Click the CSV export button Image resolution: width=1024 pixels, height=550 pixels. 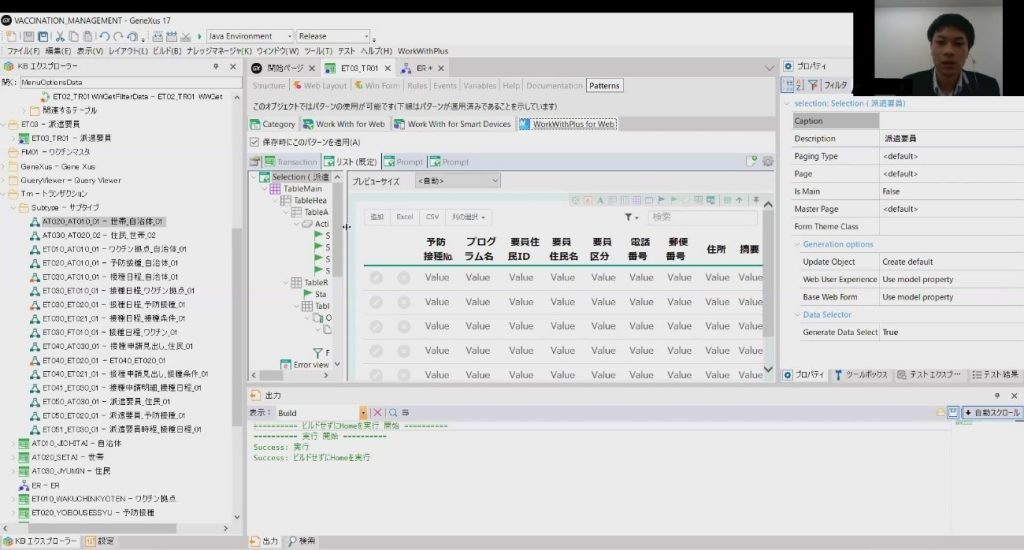click(x=432, y=217)
